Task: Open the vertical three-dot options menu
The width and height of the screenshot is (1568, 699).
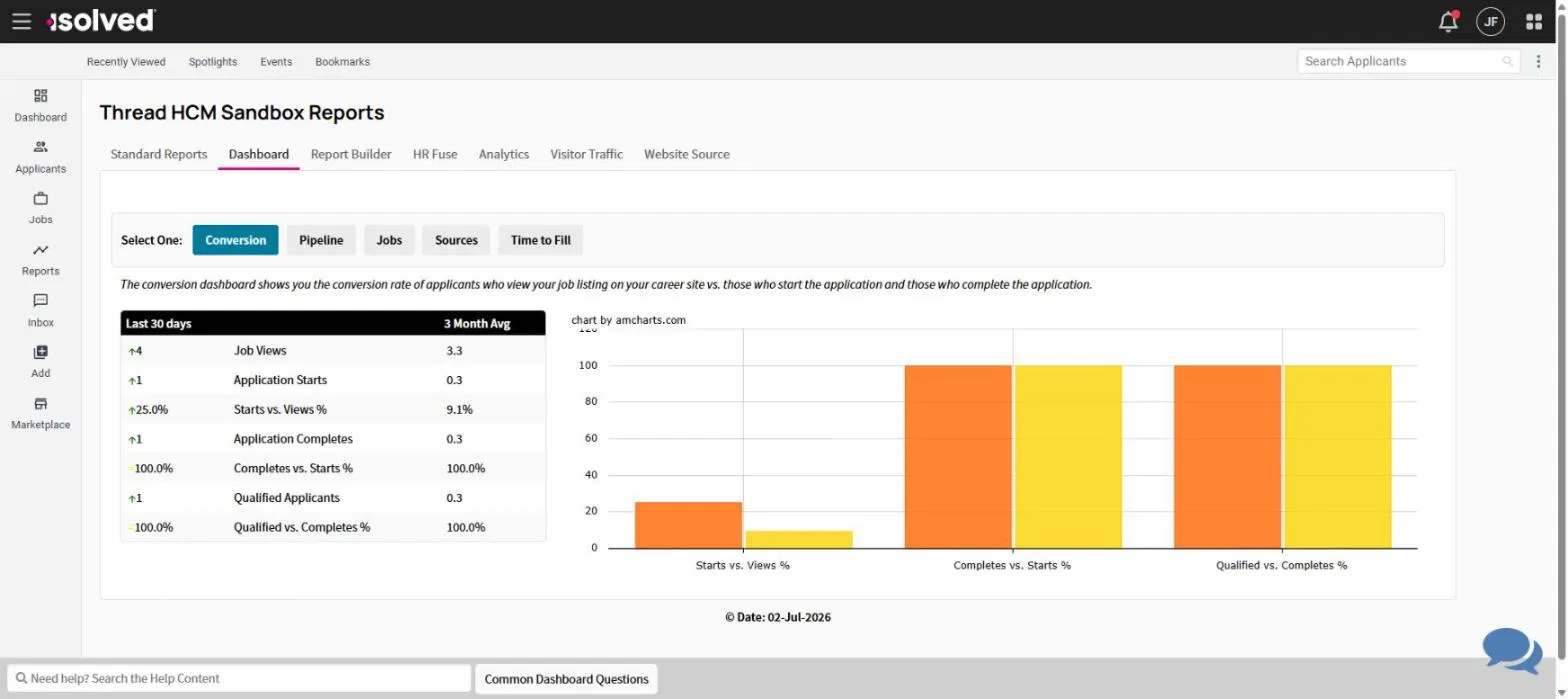Action: click(x=1538, y=61)
